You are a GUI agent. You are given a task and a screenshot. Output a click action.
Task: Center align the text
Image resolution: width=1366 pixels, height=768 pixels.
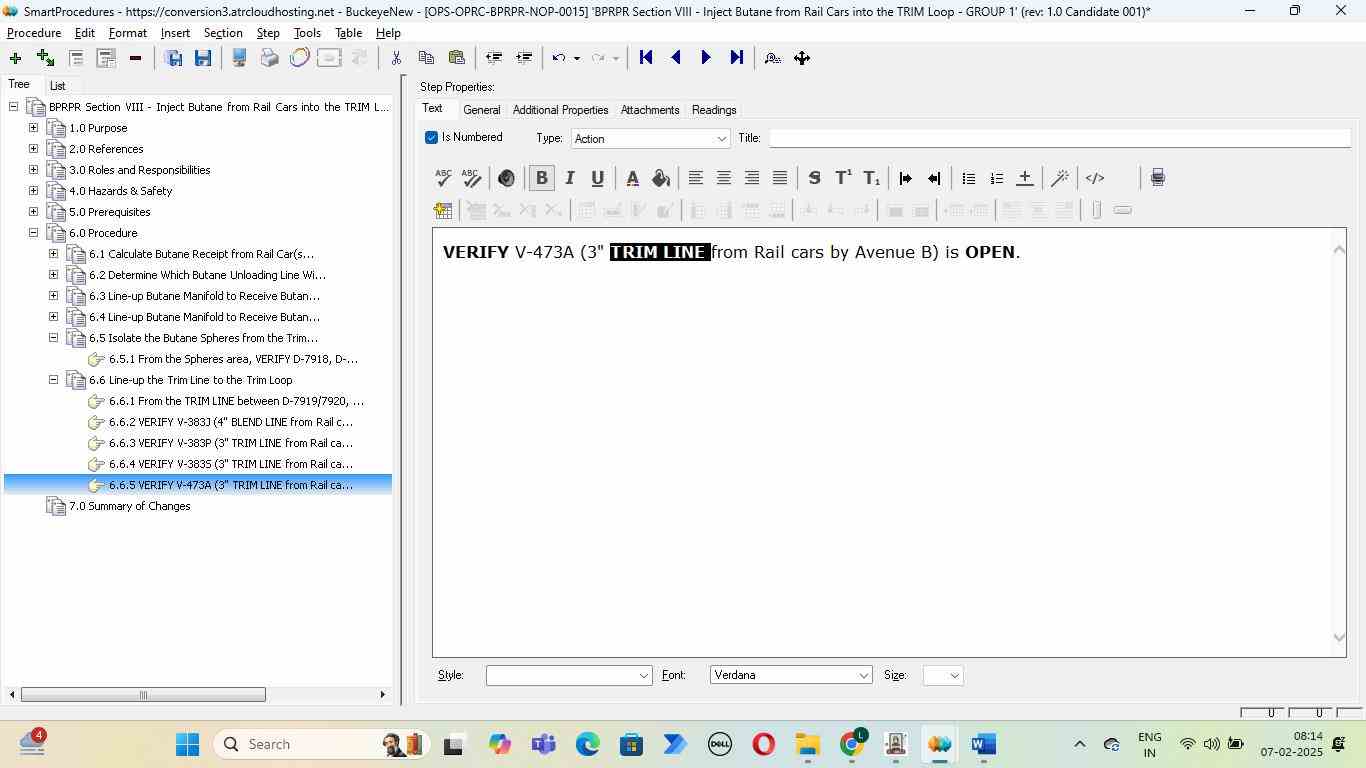(724, 178)
